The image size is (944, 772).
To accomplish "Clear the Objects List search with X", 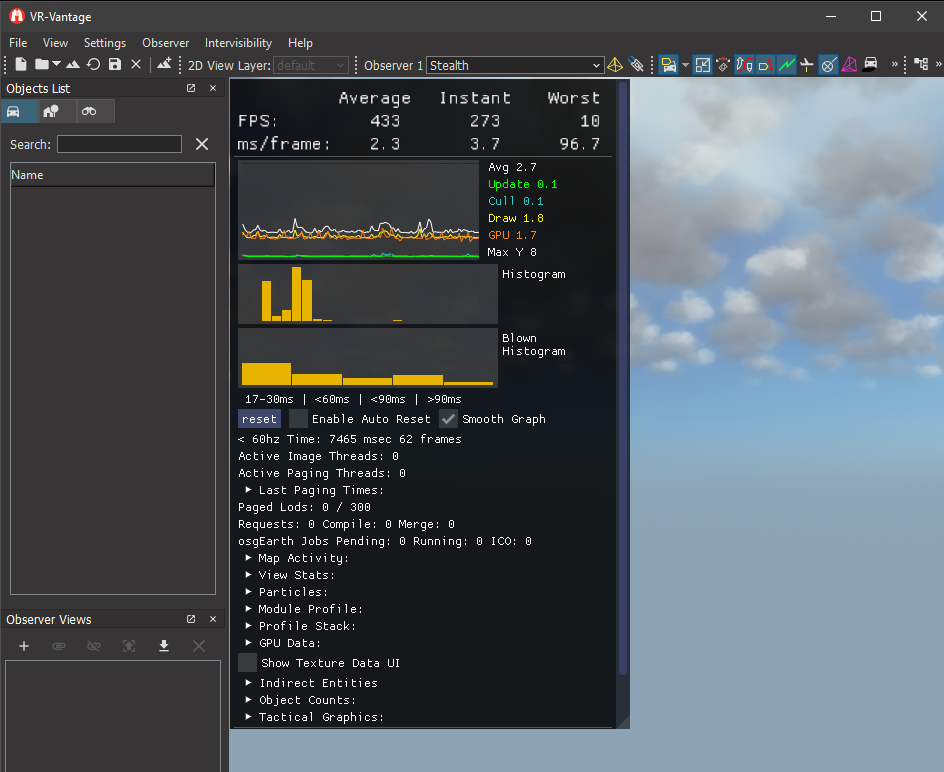I will (x=202, y=144).
